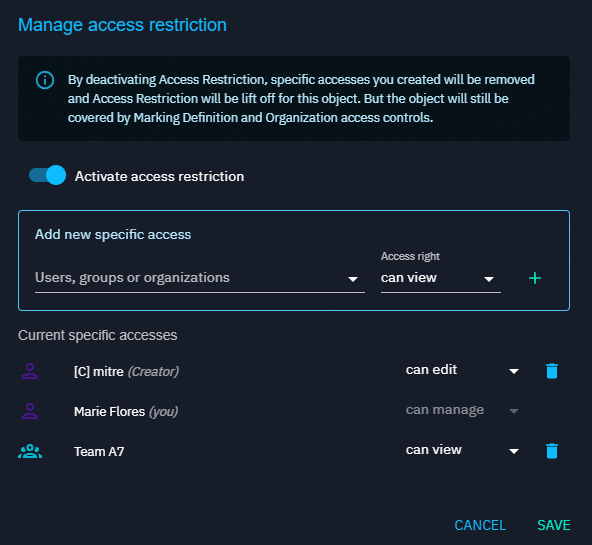Delete the [C] mitre specific access
The image size is (592, 545).
coord(552,371)
